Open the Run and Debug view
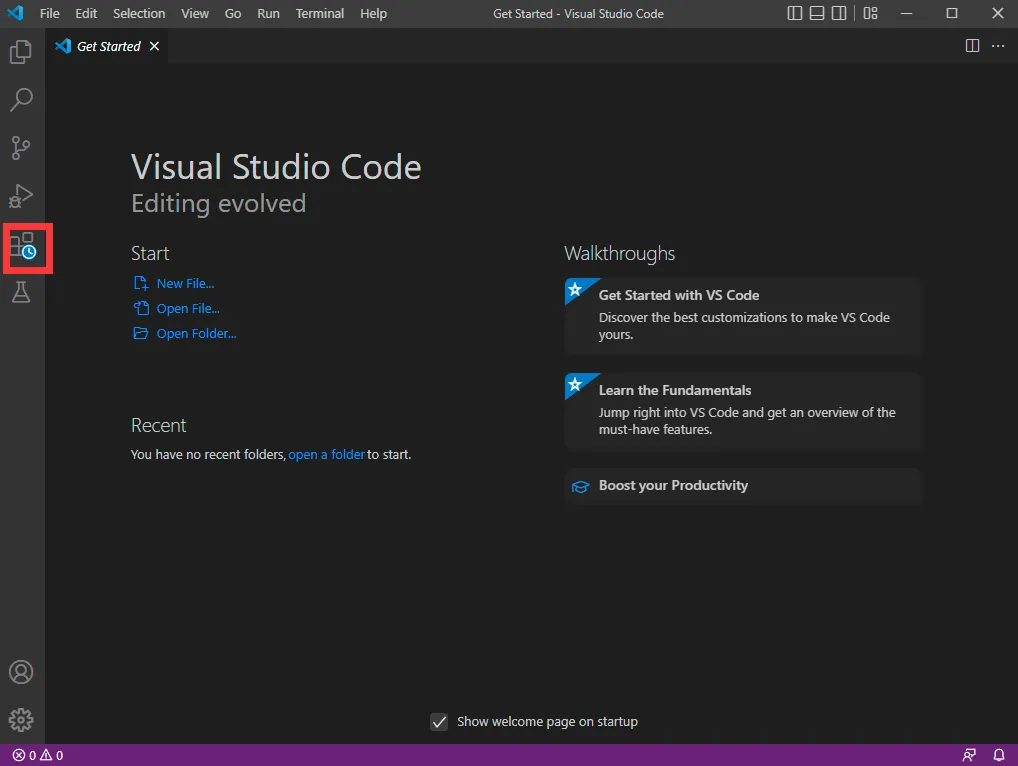 click(21, 196)
